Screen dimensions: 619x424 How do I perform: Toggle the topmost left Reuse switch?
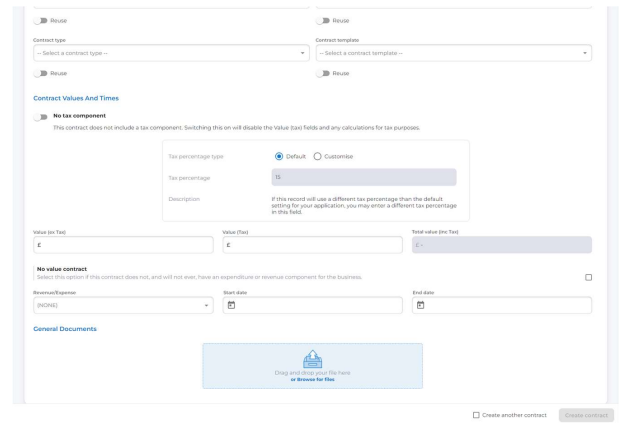tap(39, 19)
